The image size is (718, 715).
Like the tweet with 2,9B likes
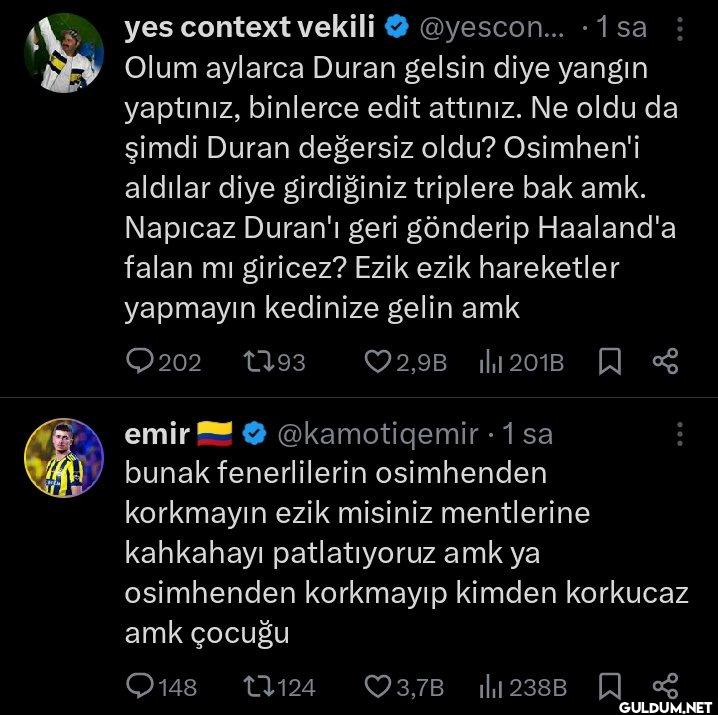coord(377,361)
